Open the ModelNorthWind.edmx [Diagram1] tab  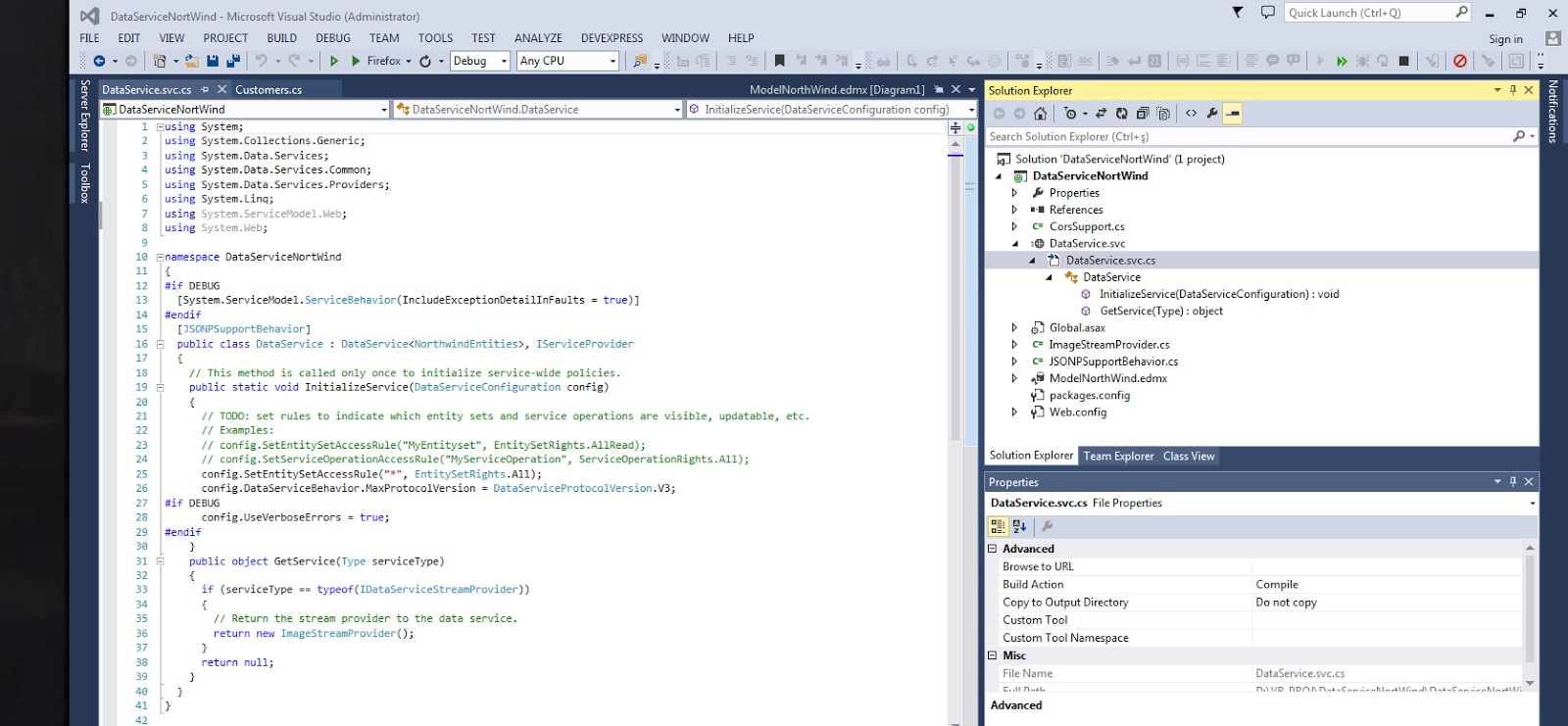pos(837,89)
